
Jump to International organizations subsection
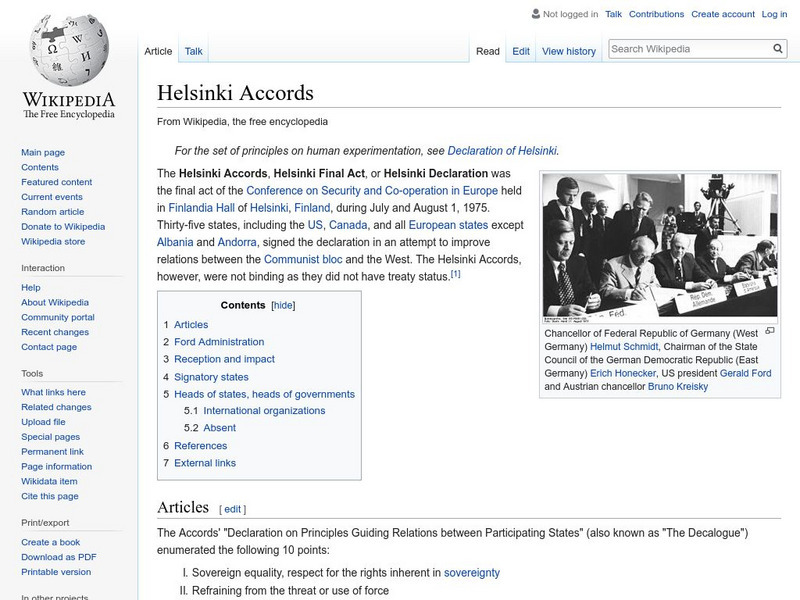pyautogui.click(x=264, y=411)
